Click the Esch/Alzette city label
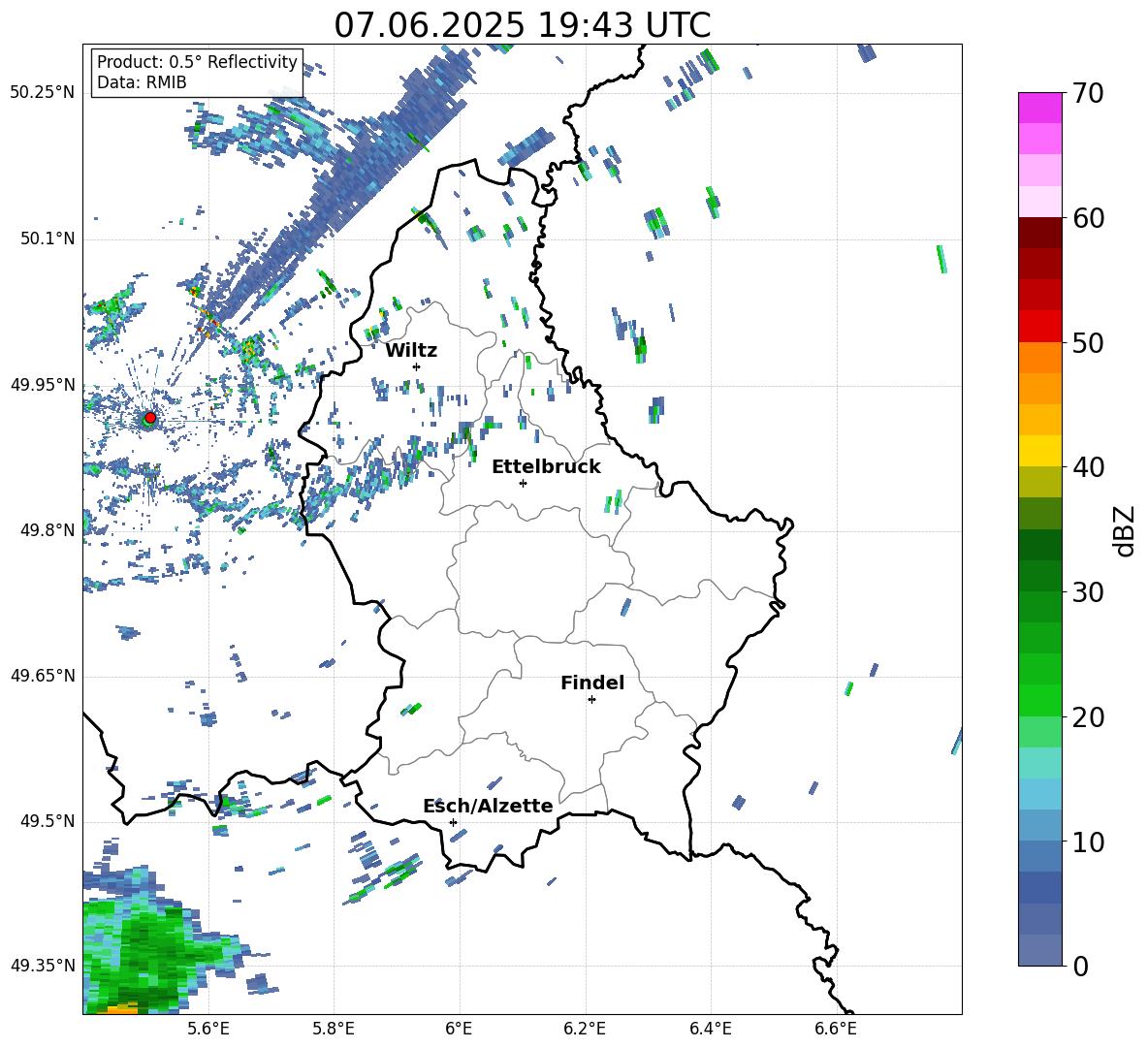1148x1048 pixels. click(x=488, y=807)
